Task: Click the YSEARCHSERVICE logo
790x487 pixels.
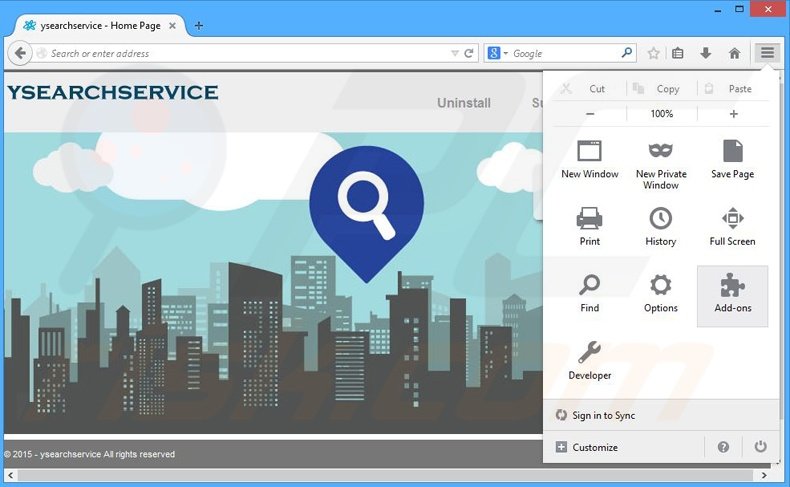Action: [x=112, y=92]
